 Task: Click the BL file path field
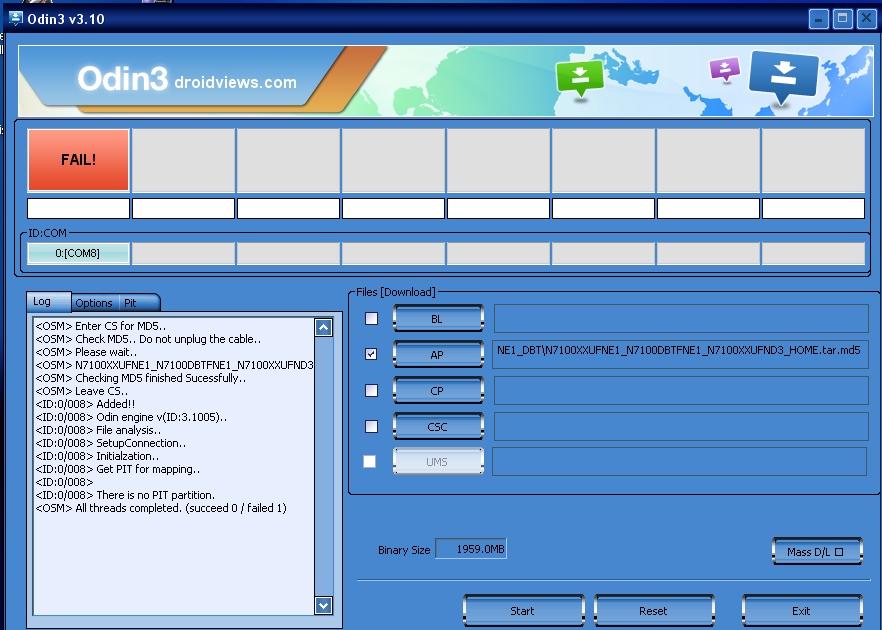pyautogui.click(x=681, y=319)
